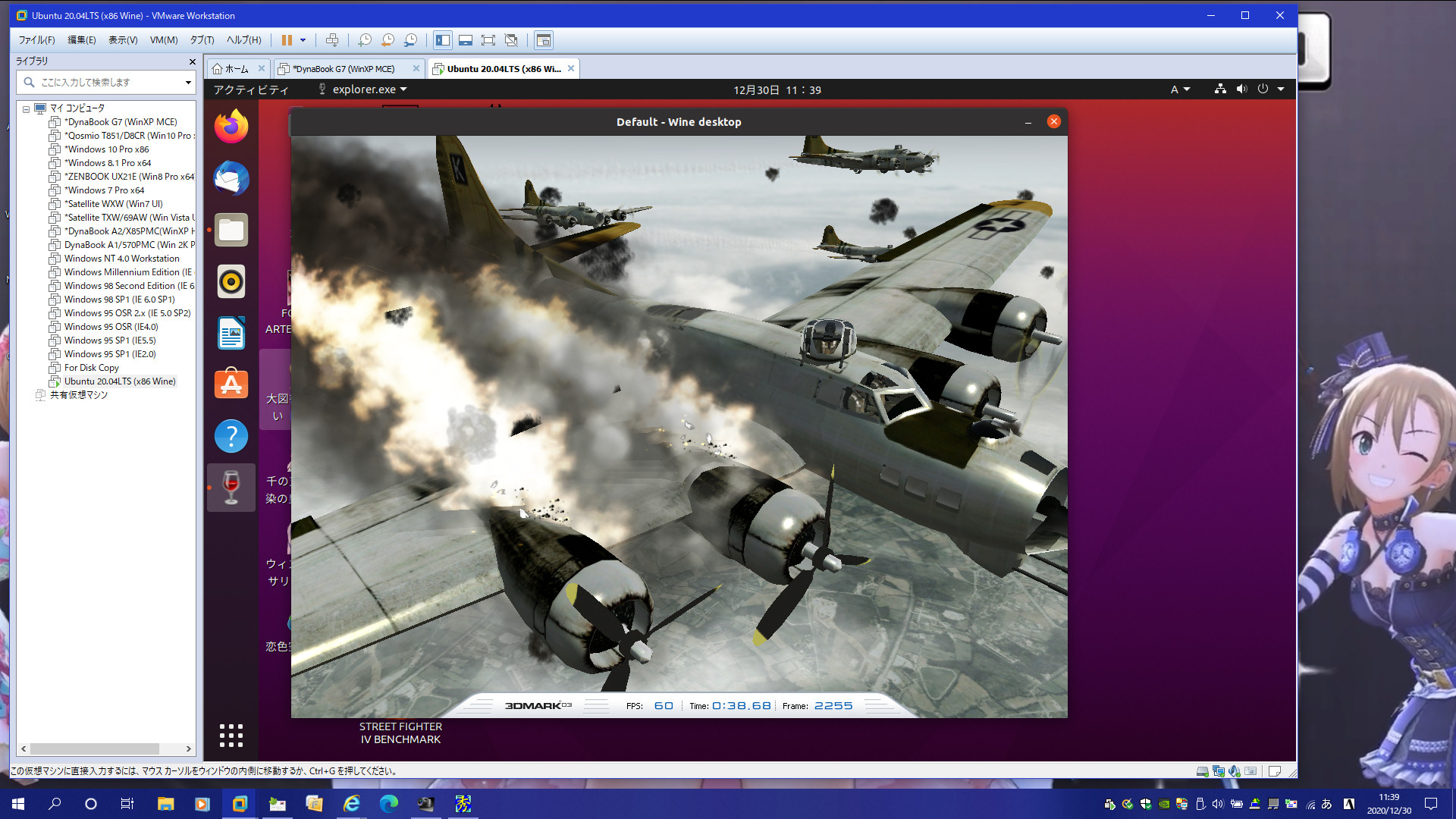Toggle the thumbnail bar view icon
The width and height of the screenshot is (1456, 819).
click(x=466, y=40)
